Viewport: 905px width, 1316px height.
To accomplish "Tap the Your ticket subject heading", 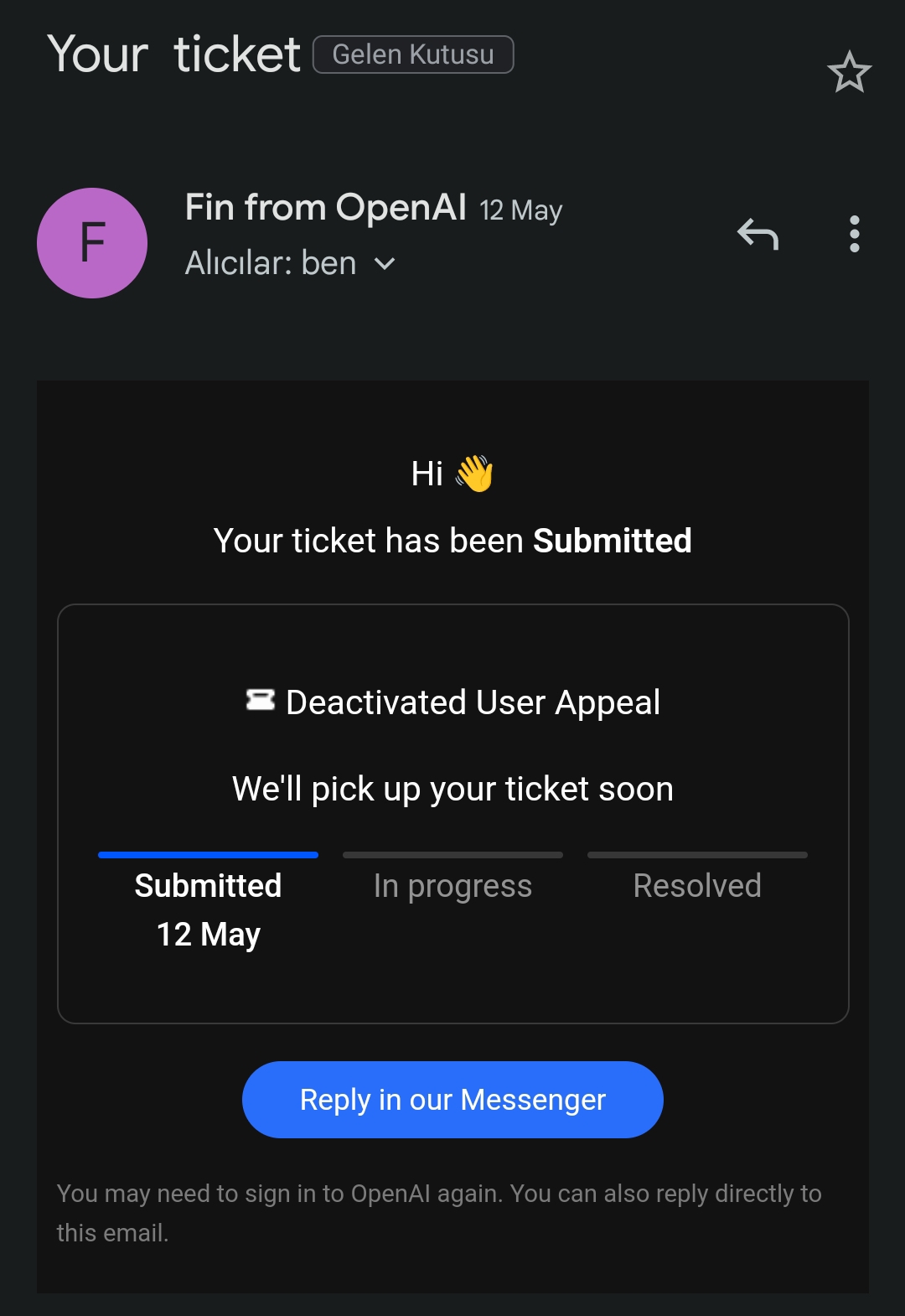I will [x=173, y=55].
